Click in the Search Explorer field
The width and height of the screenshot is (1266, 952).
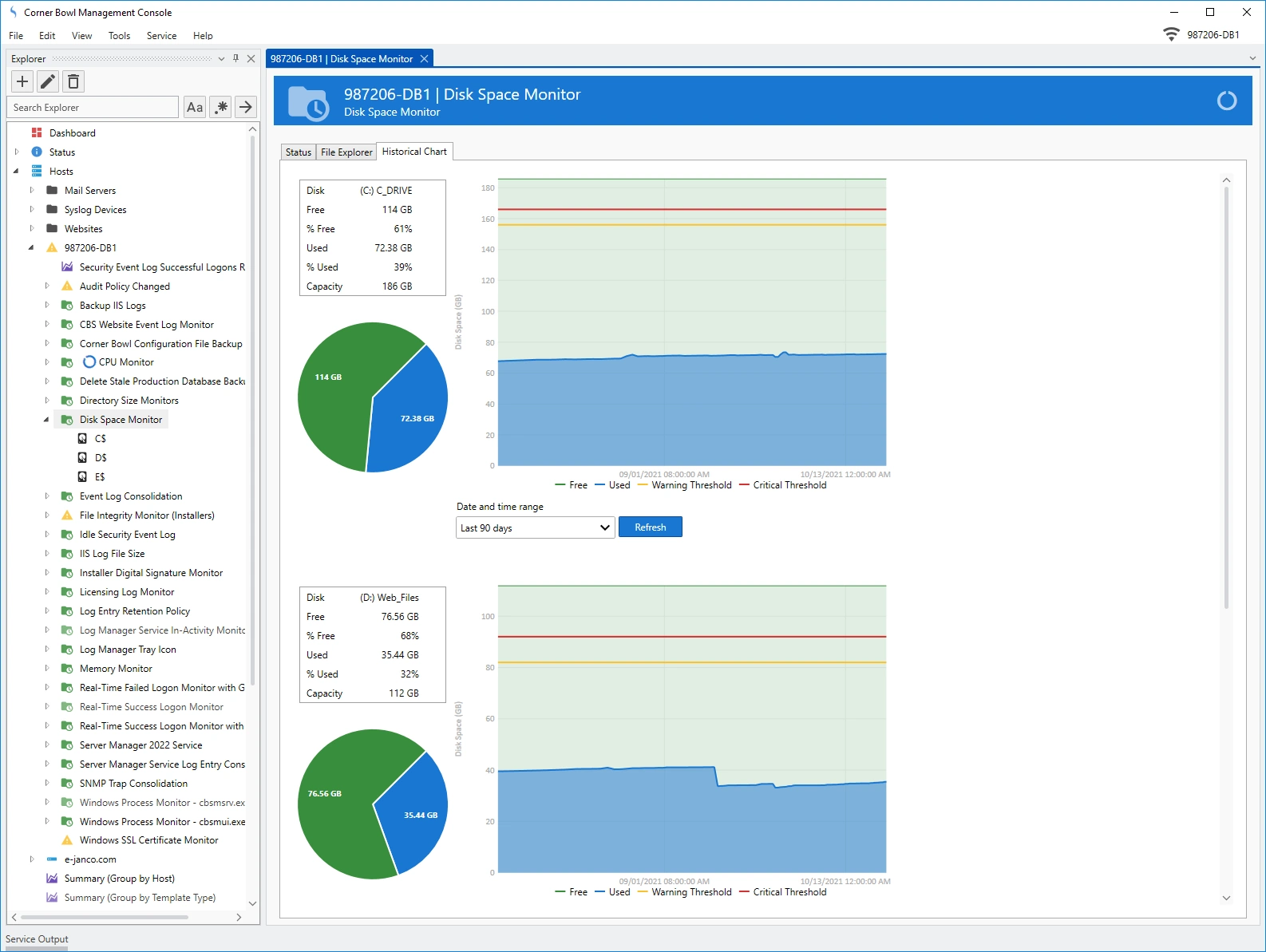coord(93,107)
